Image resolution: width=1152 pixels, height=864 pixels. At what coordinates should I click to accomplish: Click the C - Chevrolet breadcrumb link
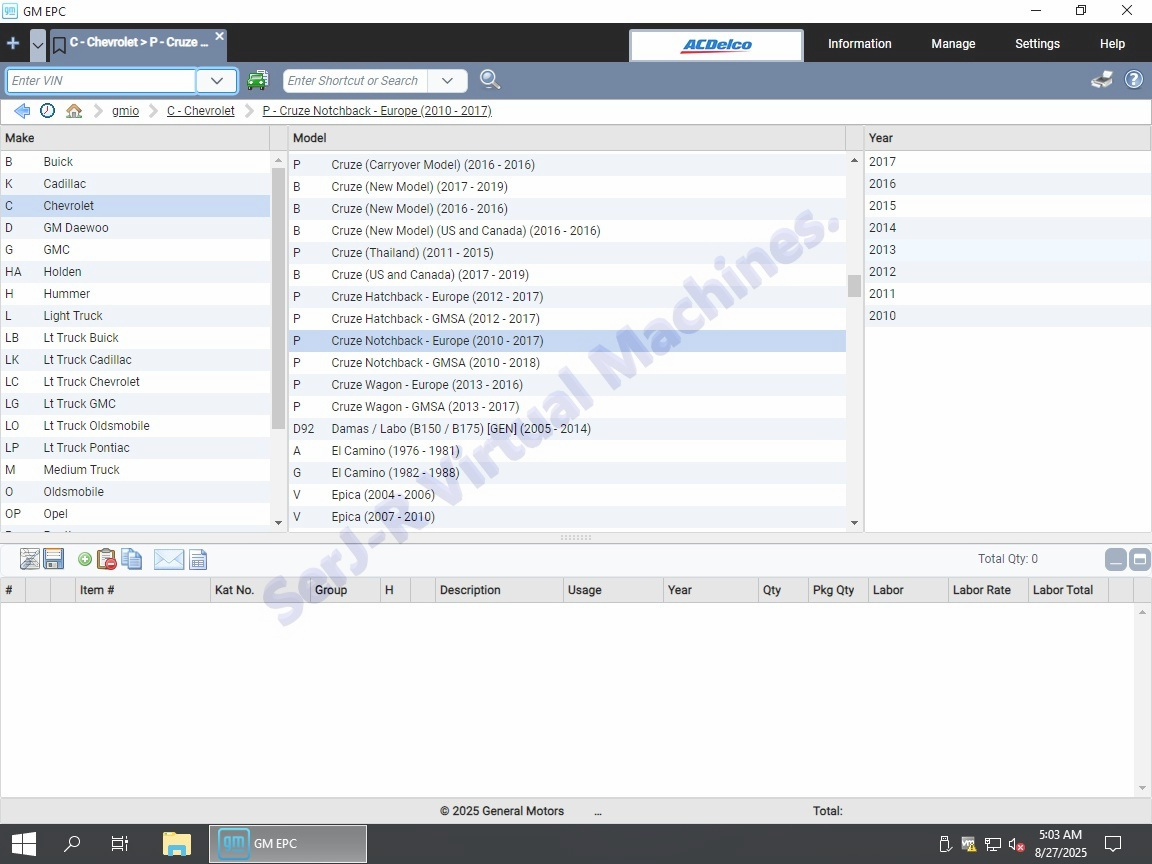pos(200,111)
